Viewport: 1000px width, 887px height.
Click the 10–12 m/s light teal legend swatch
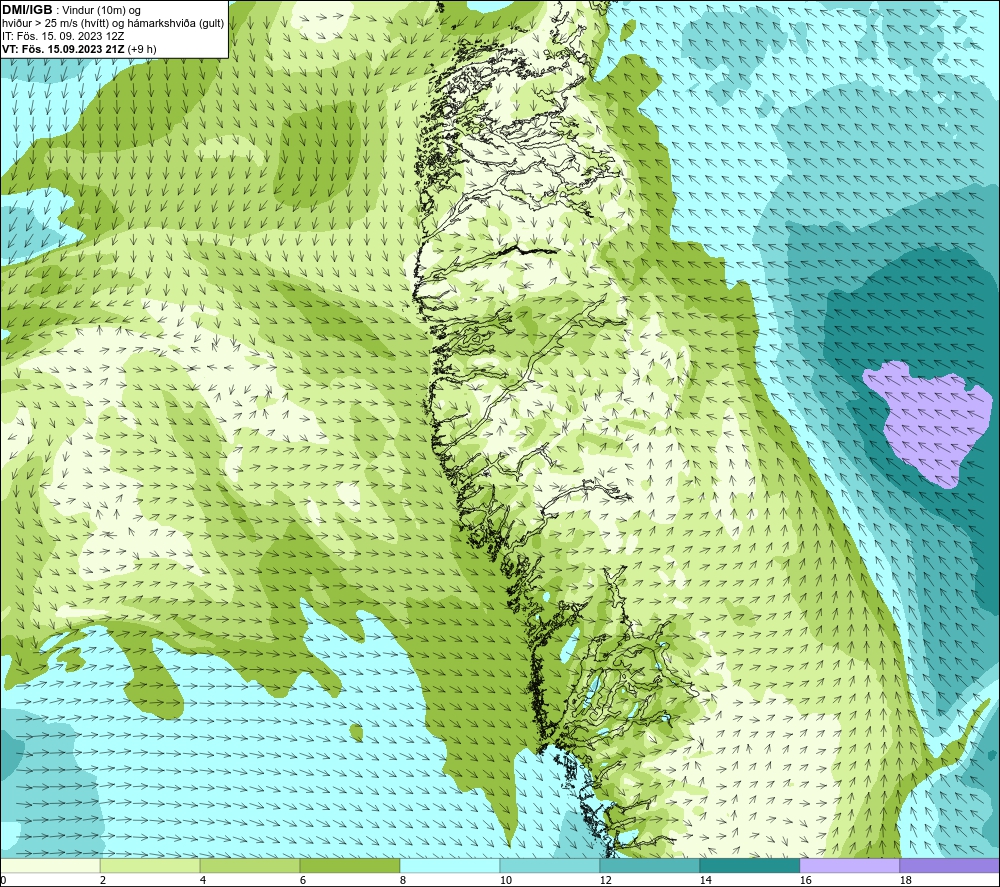pyautogui.click(x=550, y=865)
